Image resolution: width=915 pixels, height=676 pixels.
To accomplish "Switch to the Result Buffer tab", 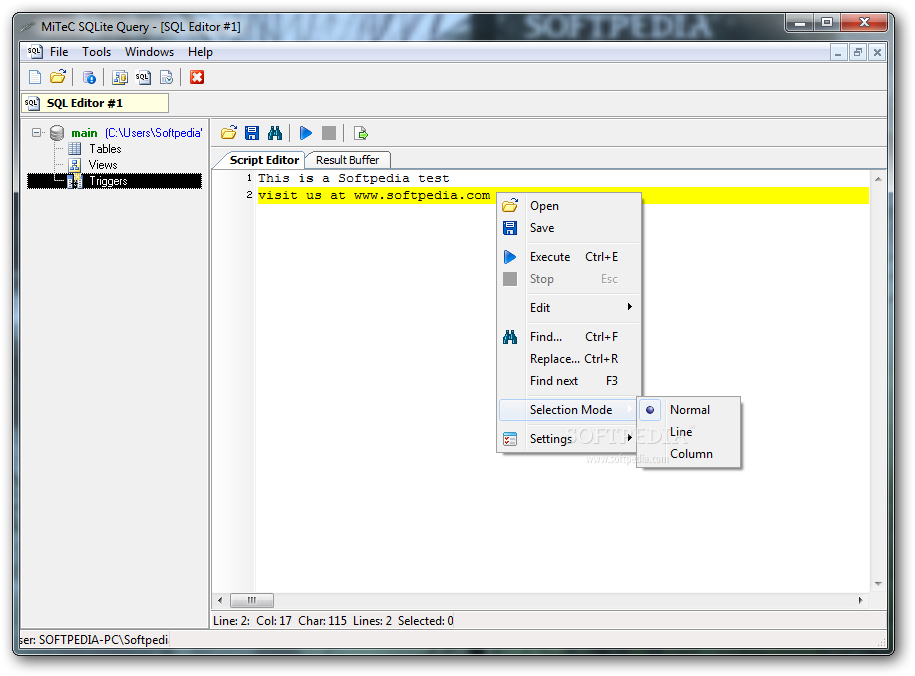I will (x=347, y=160).
